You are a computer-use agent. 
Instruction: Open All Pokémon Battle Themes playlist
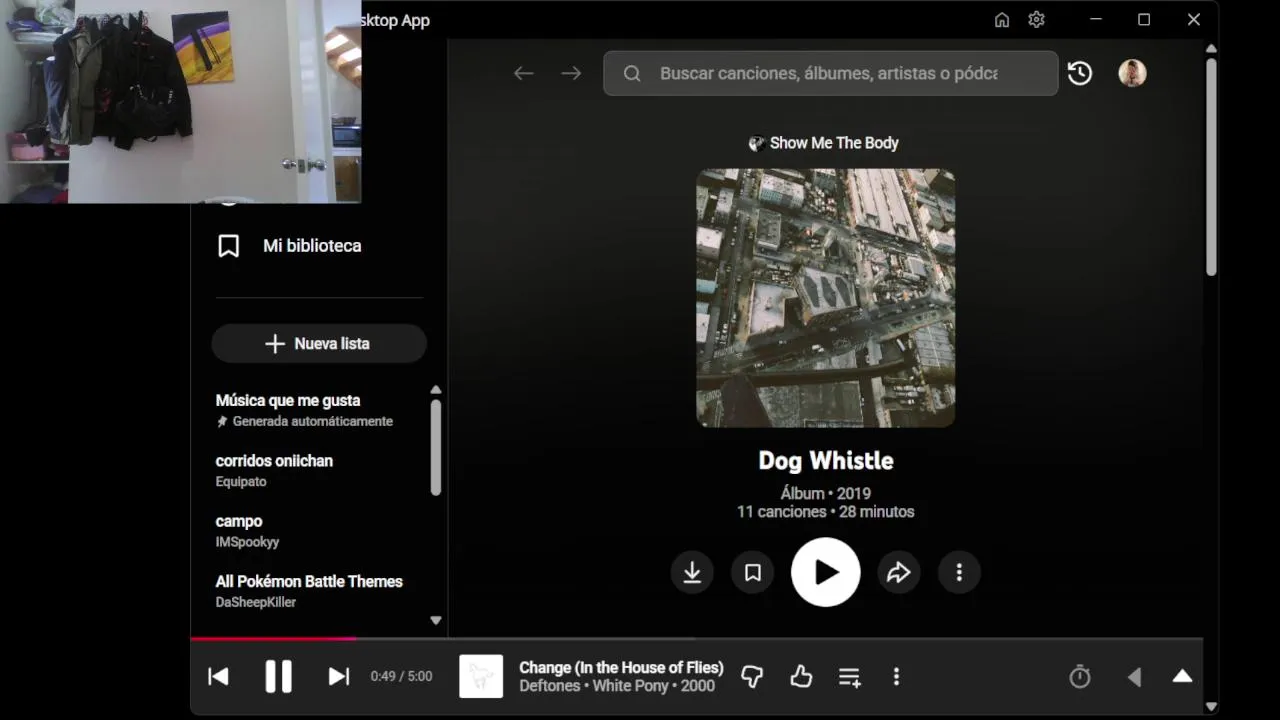[x=309, y=581]
